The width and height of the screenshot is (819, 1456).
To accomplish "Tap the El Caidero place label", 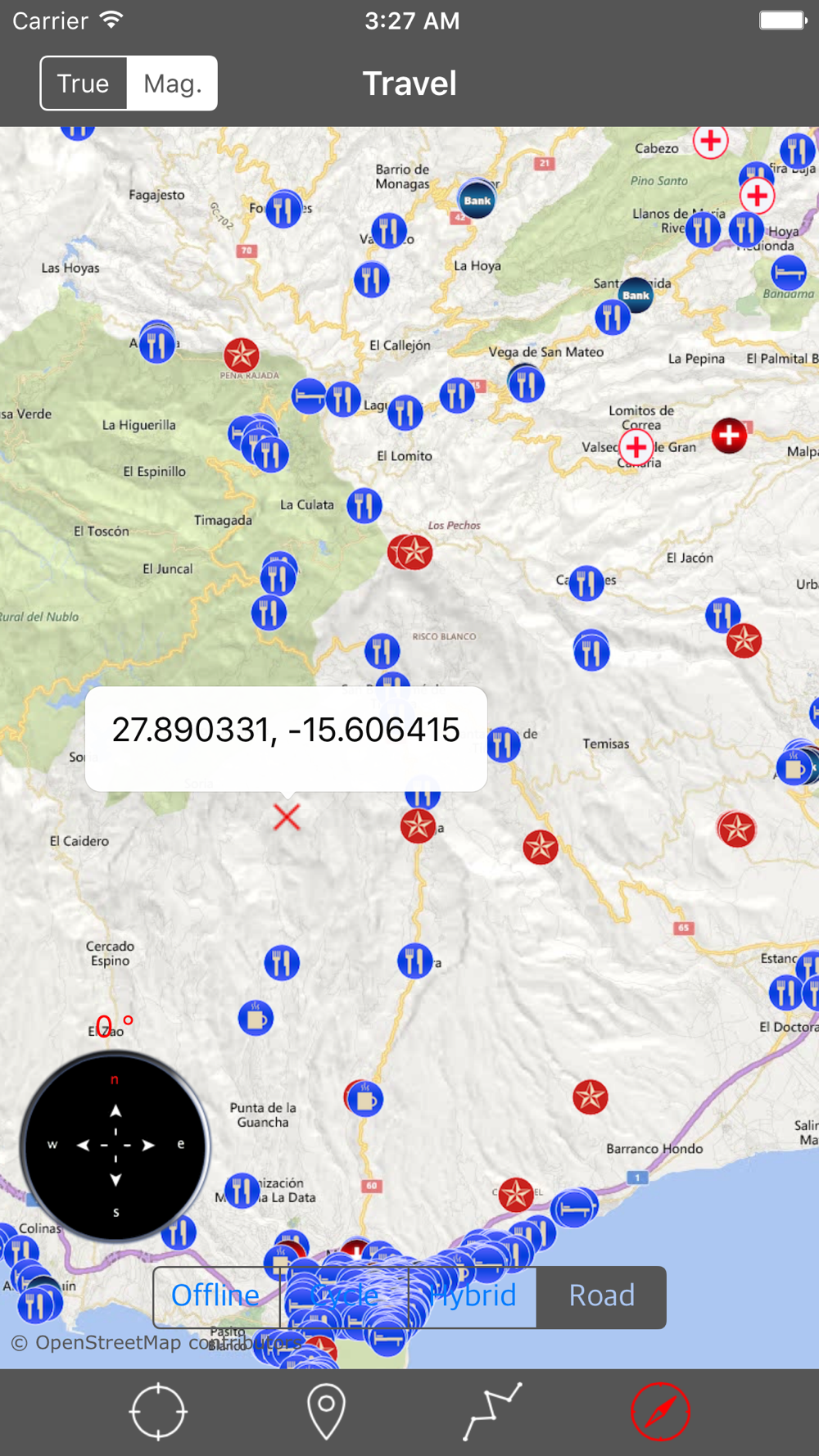I will [x=79, y=841].
